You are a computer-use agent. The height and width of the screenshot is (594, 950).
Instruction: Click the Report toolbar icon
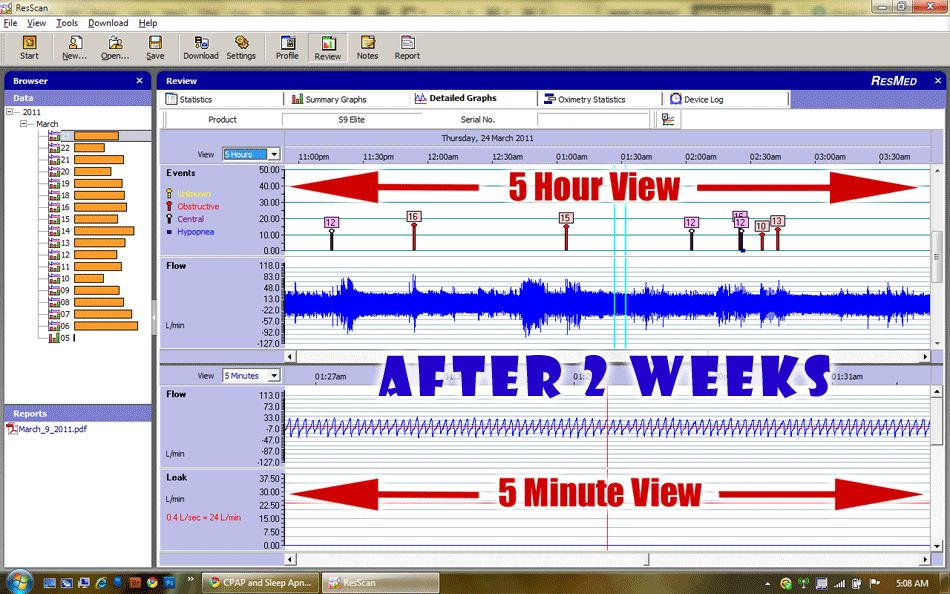click(x=407, y=47)
